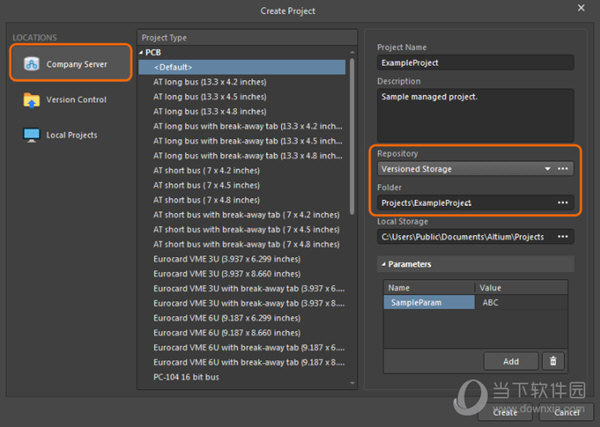Click the Project Type list header
600x427 pixels.
[x=247, y=37]
